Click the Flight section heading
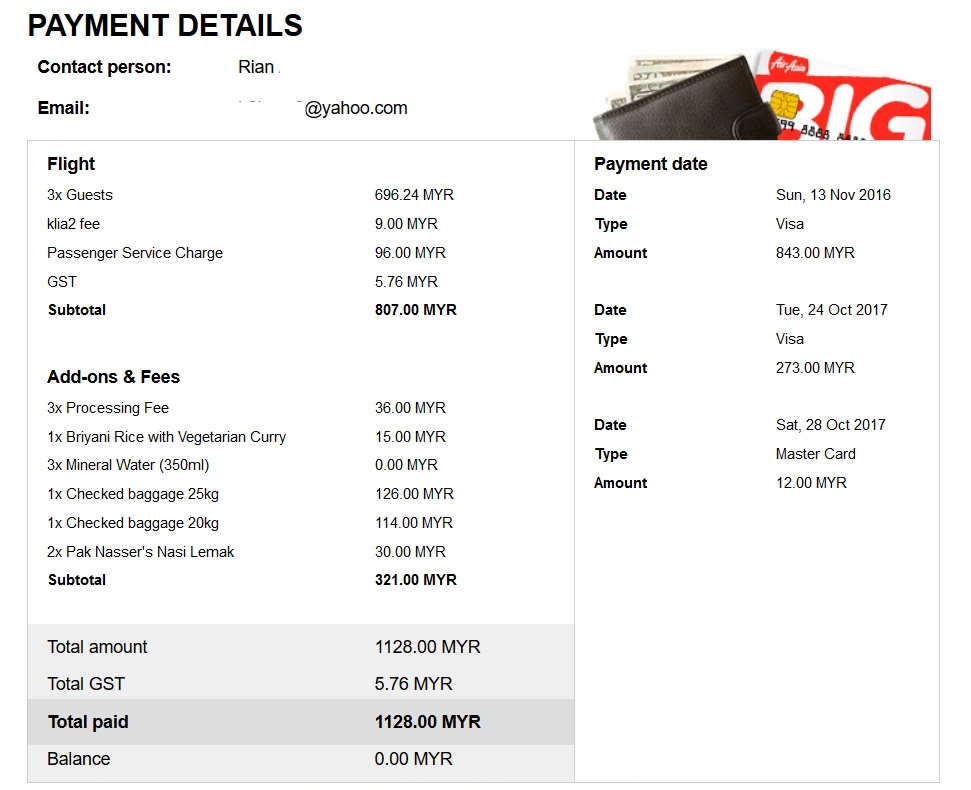971x790 pixels. pos(71,164)
